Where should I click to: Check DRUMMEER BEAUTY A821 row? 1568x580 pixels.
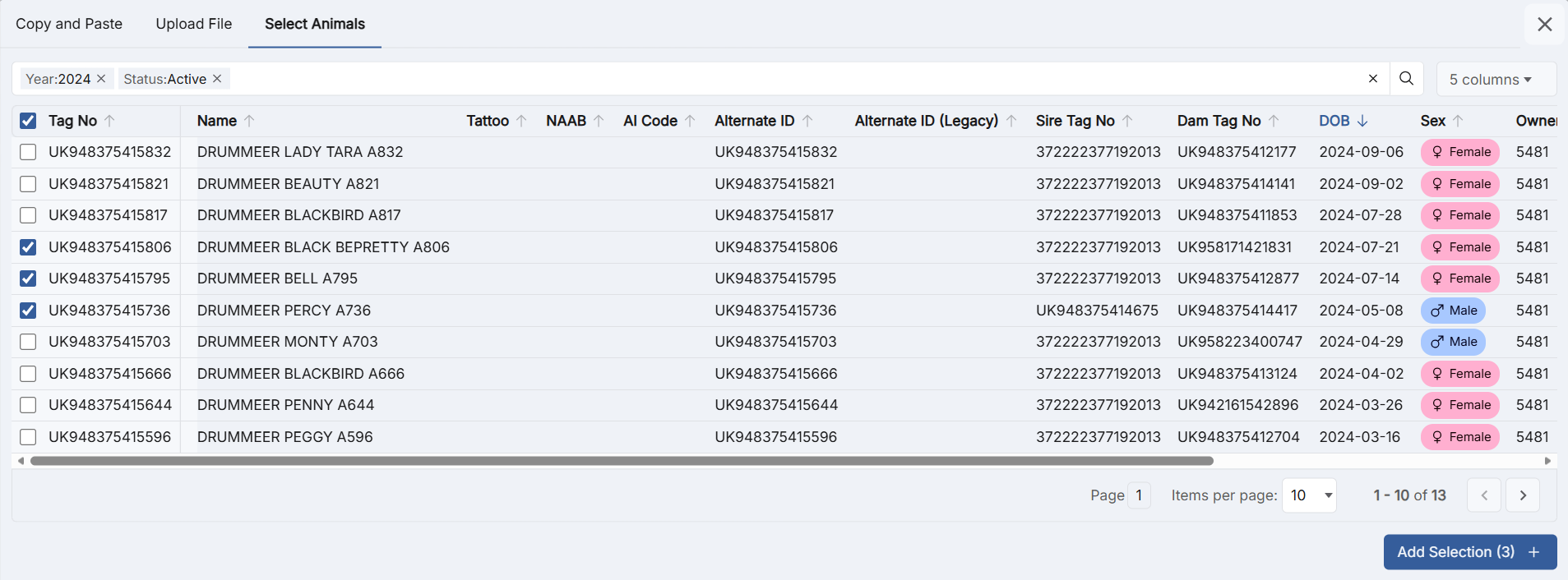click(28, 184)
